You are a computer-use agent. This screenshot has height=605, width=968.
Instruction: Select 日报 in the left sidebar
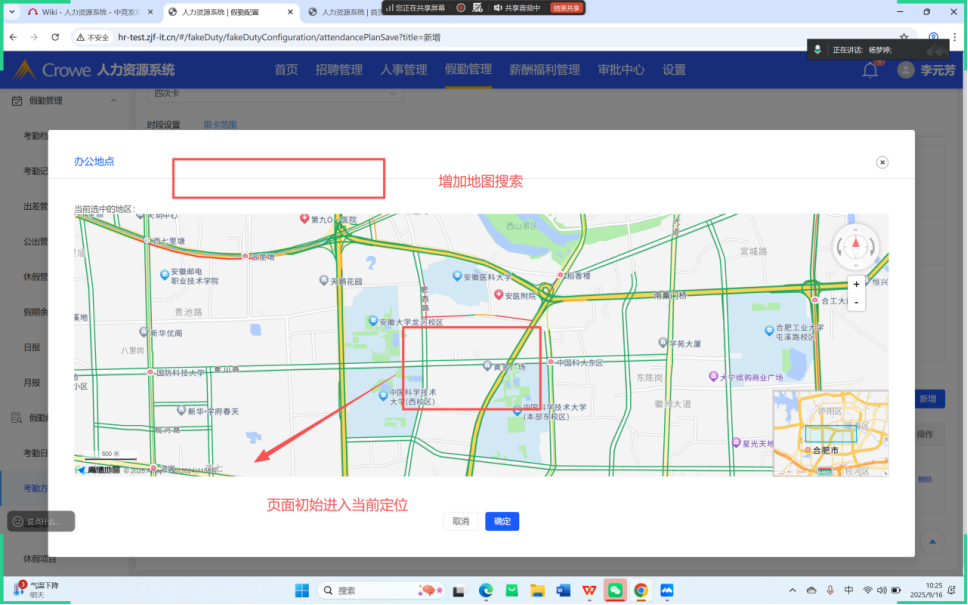tap(31, 348)
